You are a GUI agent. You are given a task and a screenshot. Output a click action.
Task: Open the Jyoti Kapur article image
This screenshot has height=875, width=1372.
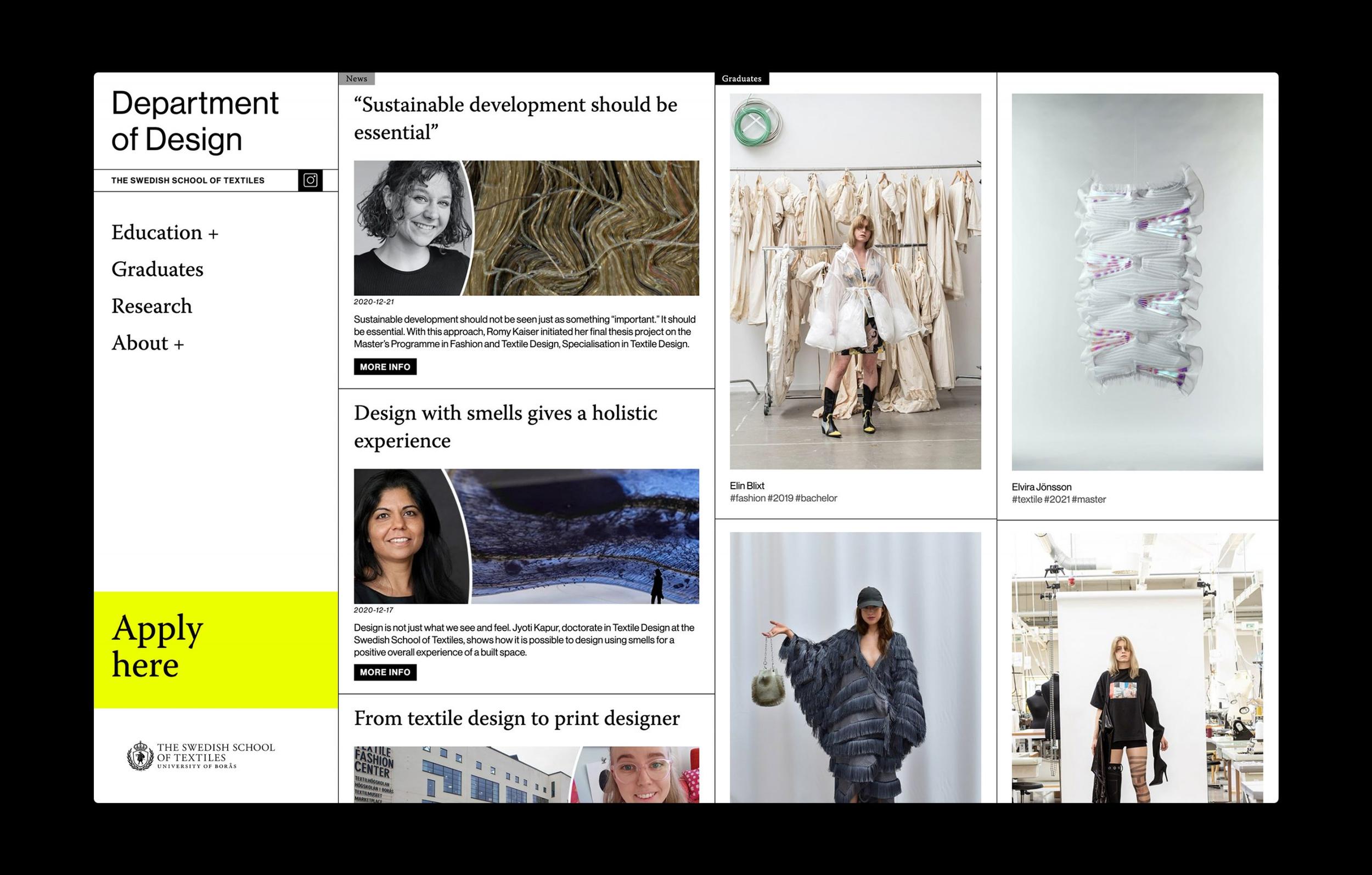click(526, 536)
